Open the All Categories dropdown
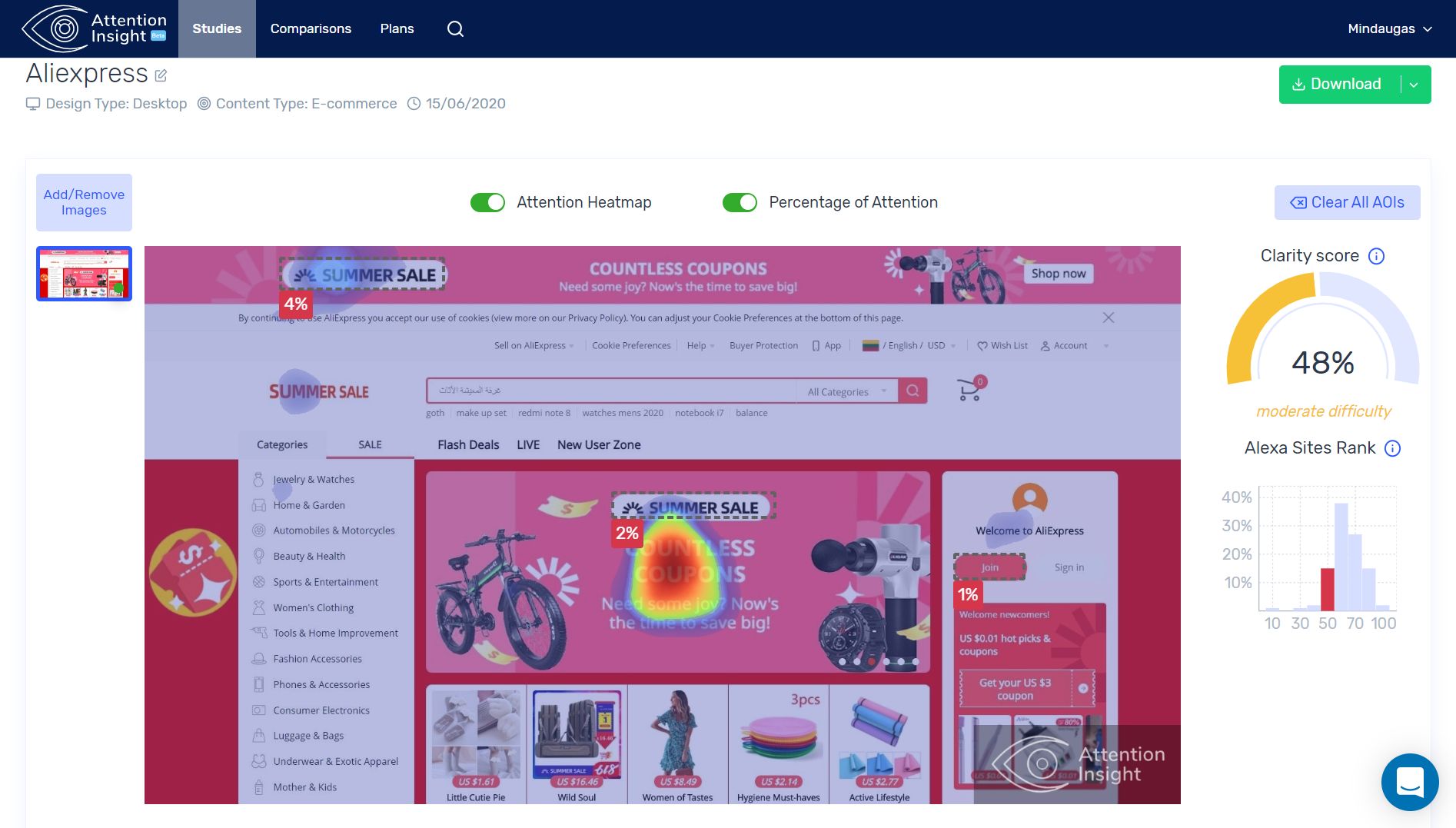Screen dimensions: 1456x828 (846, 391)
